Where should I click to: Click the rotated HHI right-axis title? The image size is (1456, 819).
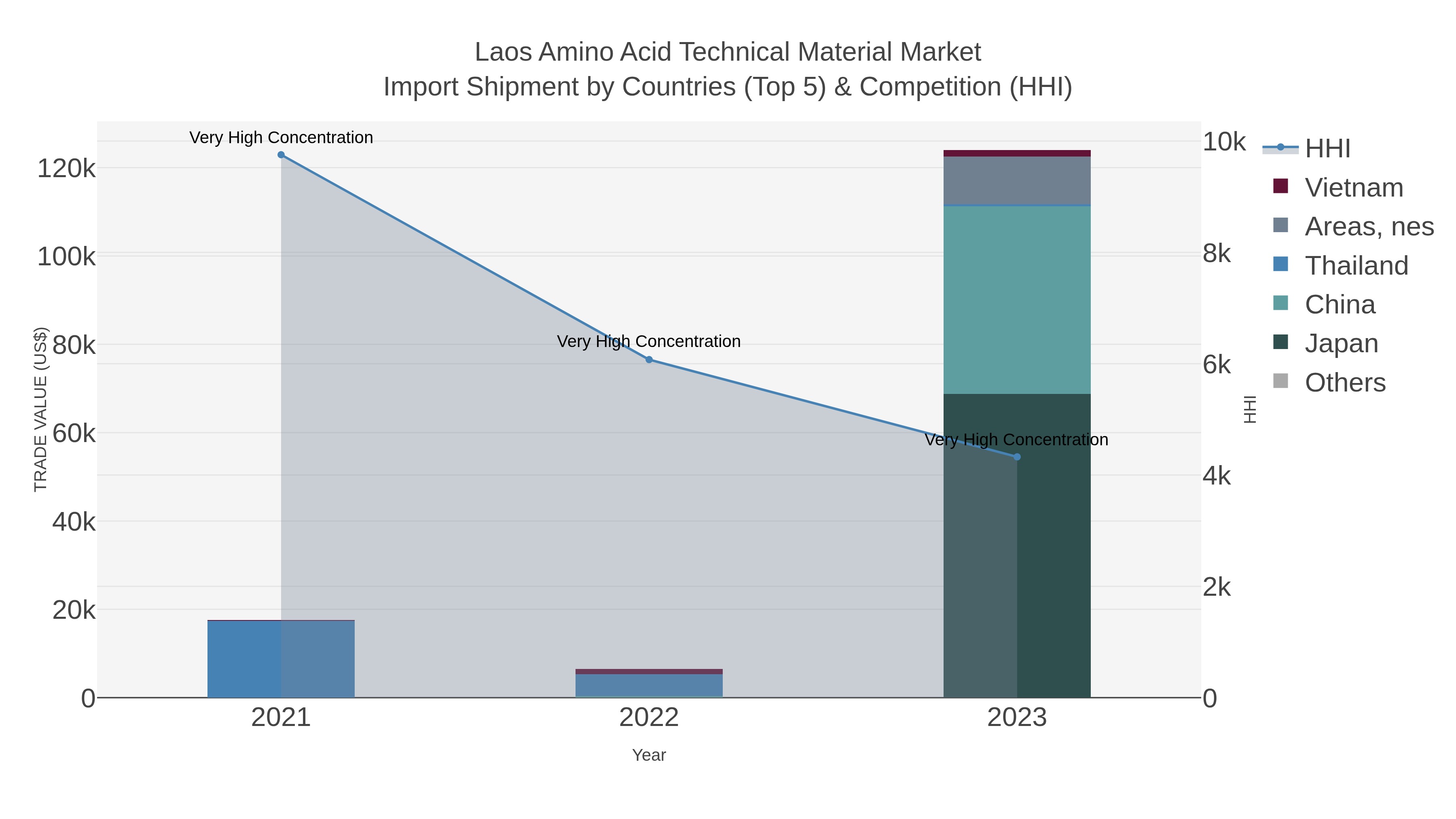(1250, 409)
